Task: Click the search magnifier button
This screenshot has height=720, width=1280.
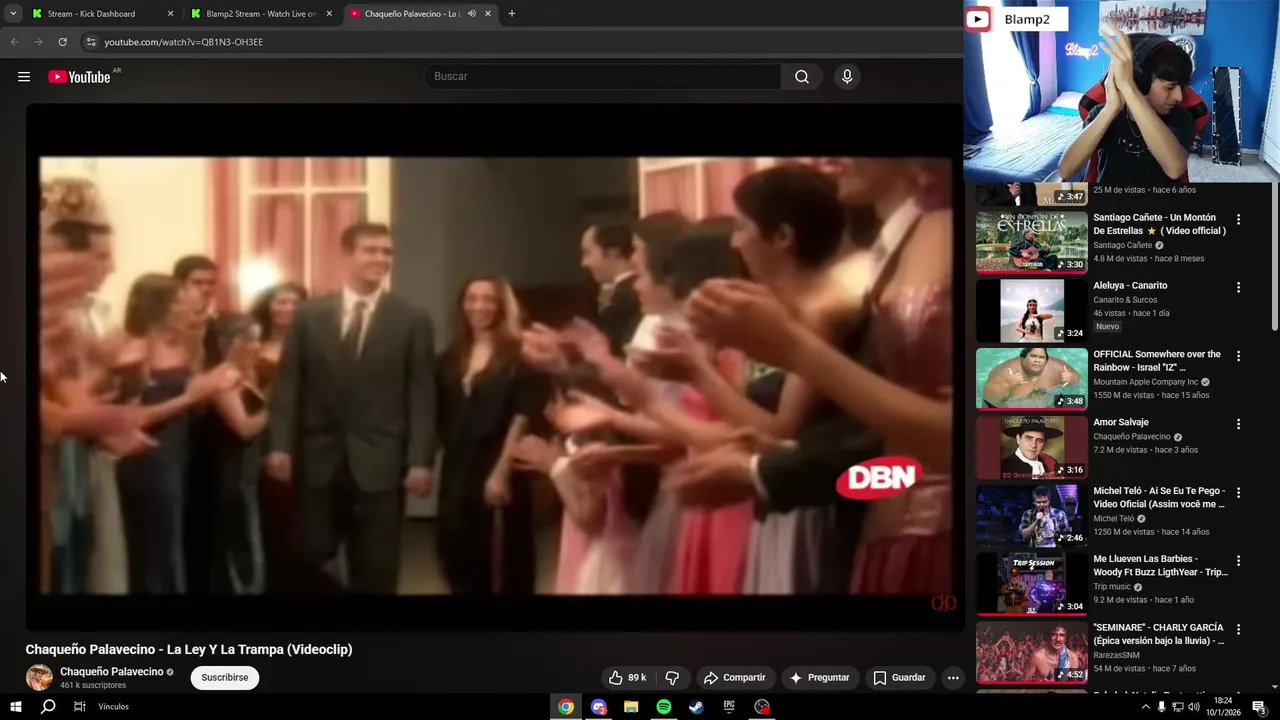Action: [802, 77]
